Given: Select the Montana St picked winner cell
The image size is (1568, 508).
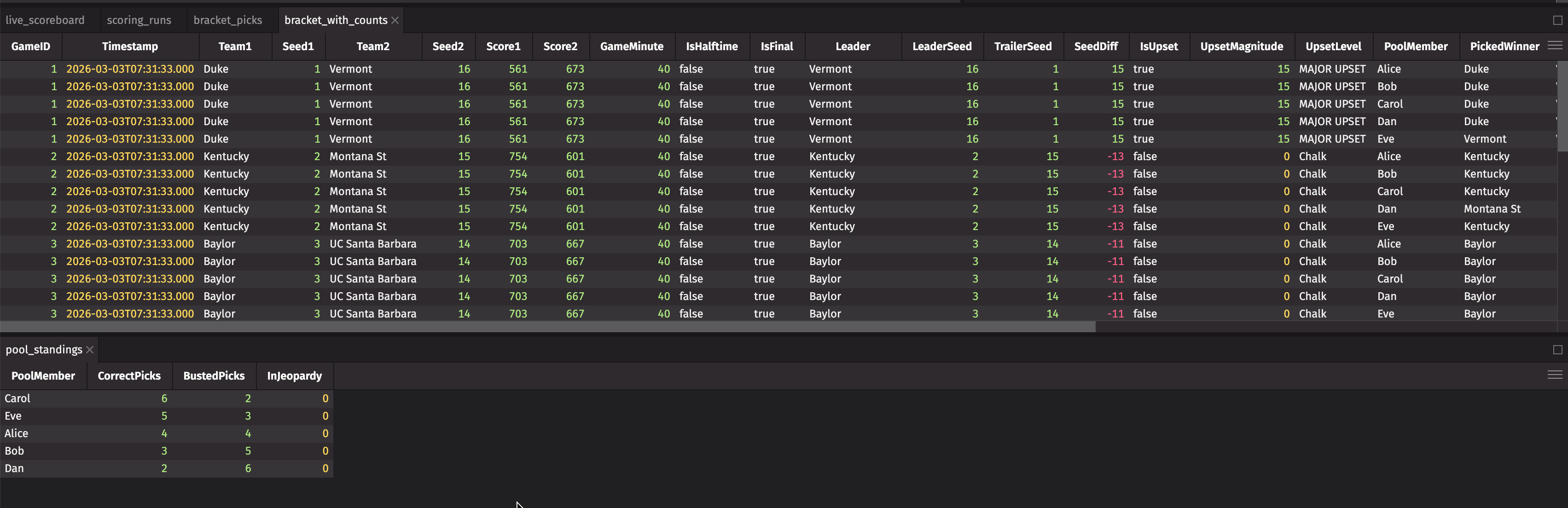Looking at the screenshot, I should tap(1492, 208).
